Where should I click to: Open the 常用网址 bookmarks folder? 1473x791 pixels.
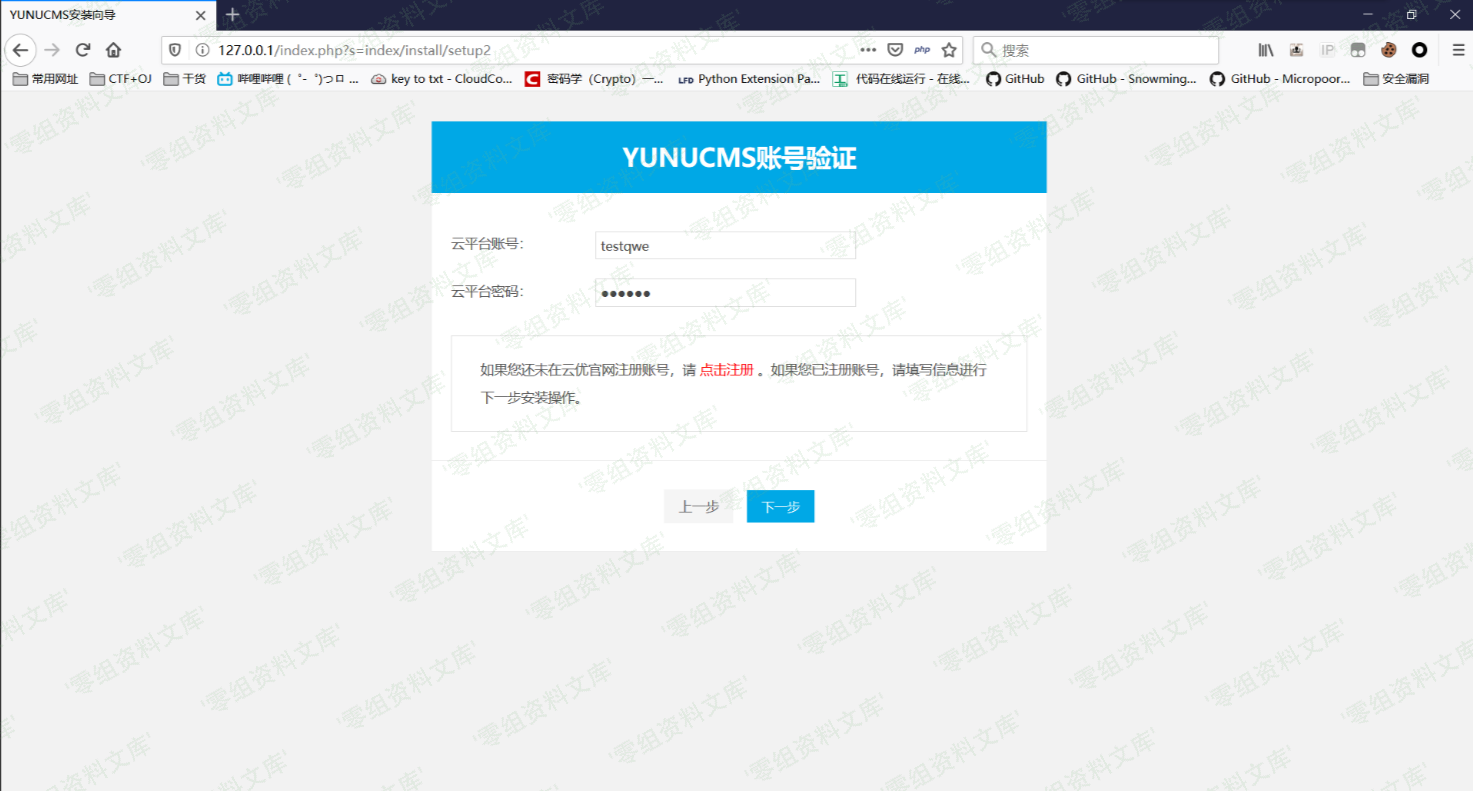pyautogui.click(x=45, y=79)
